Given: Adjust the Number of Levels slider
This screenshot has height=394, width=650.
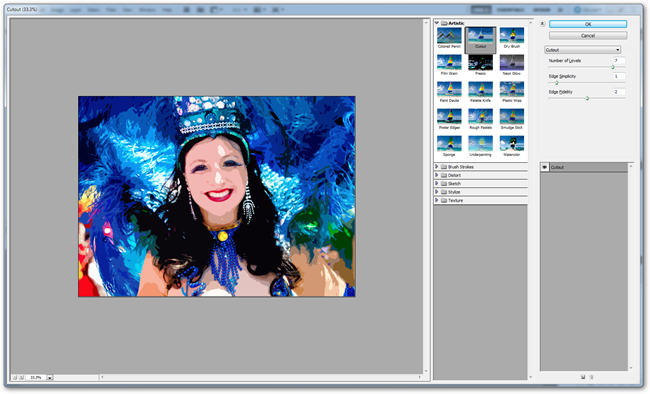Looking at the screenshot, I should click(612, 67).
